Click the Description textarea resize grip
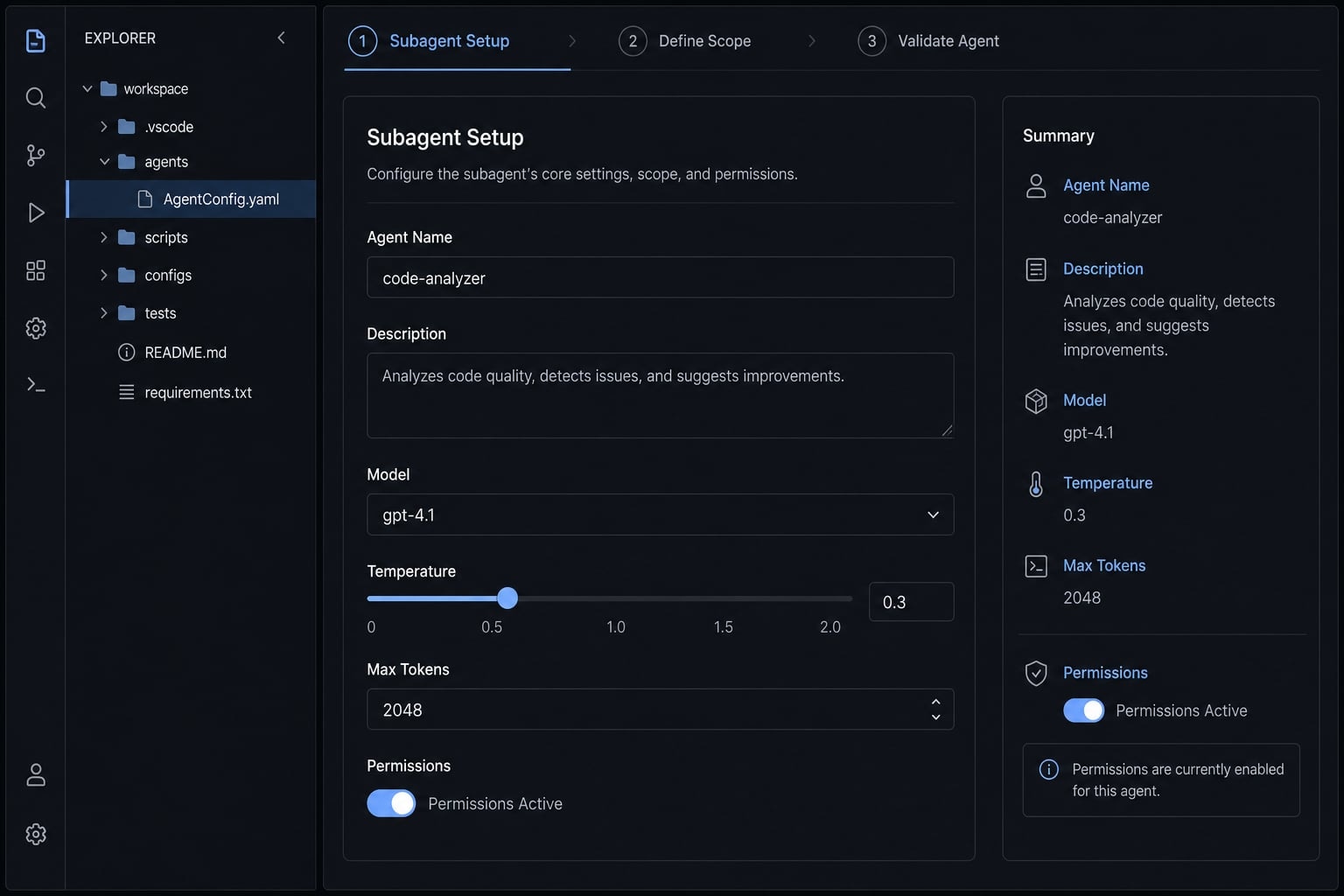This screenshot has height=896, width=1344. 947,430
